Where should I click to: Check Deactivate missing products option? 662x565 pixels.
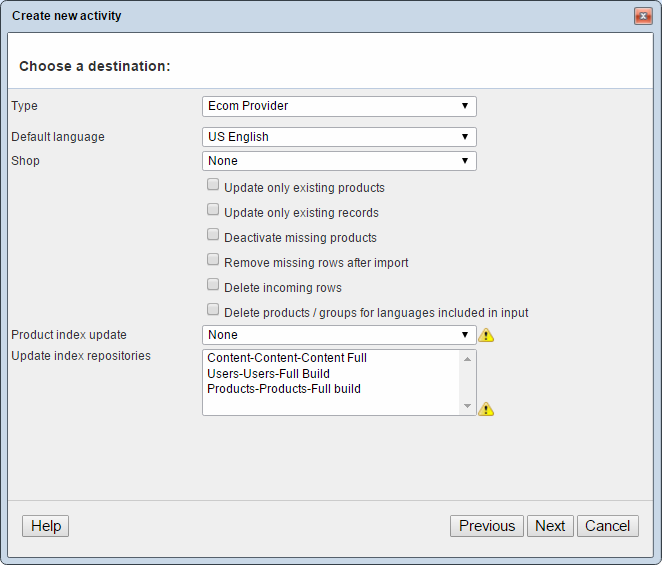[213, 235]
